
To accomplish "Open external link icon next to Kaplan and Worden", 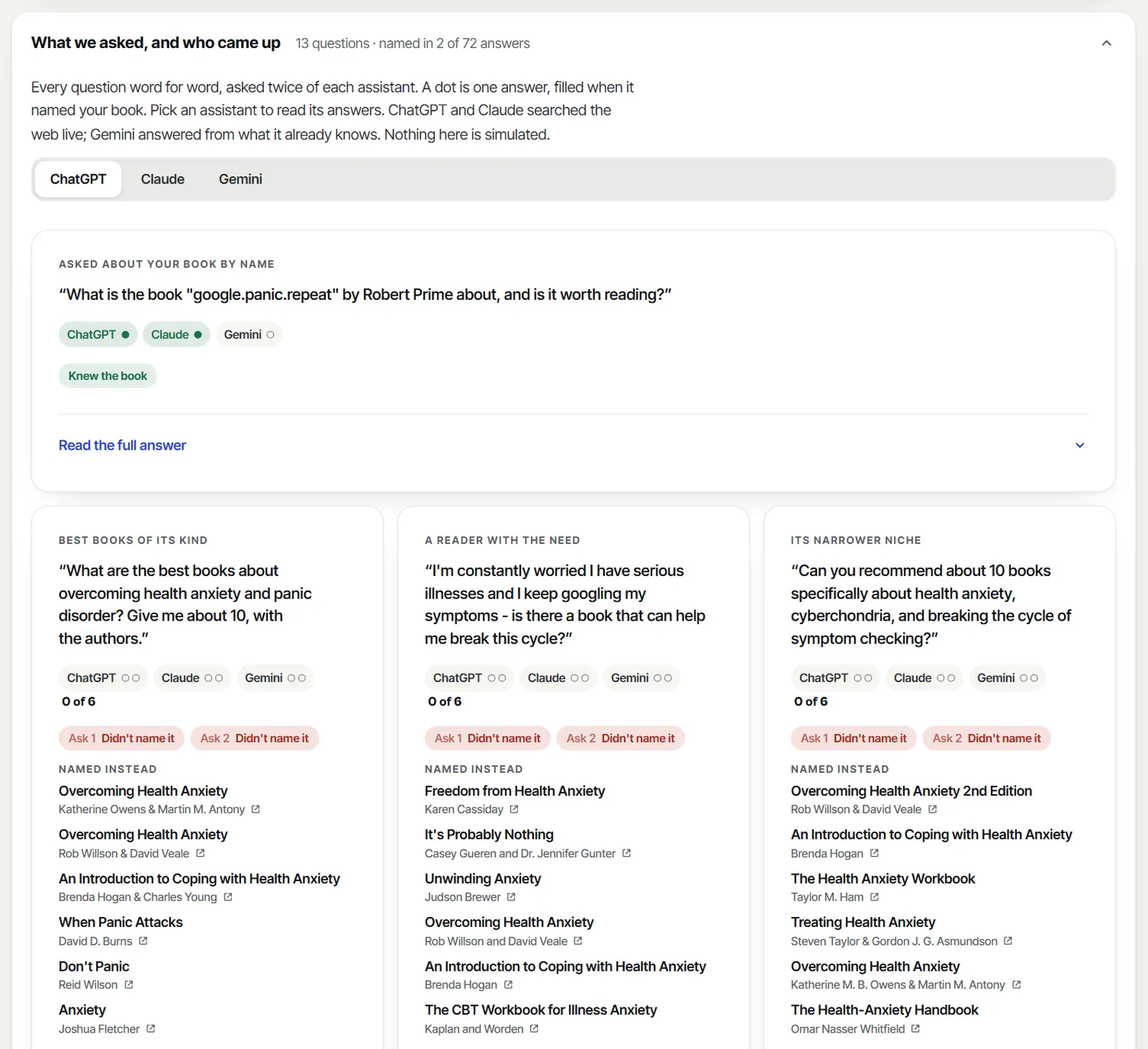I will [534, 1029].
